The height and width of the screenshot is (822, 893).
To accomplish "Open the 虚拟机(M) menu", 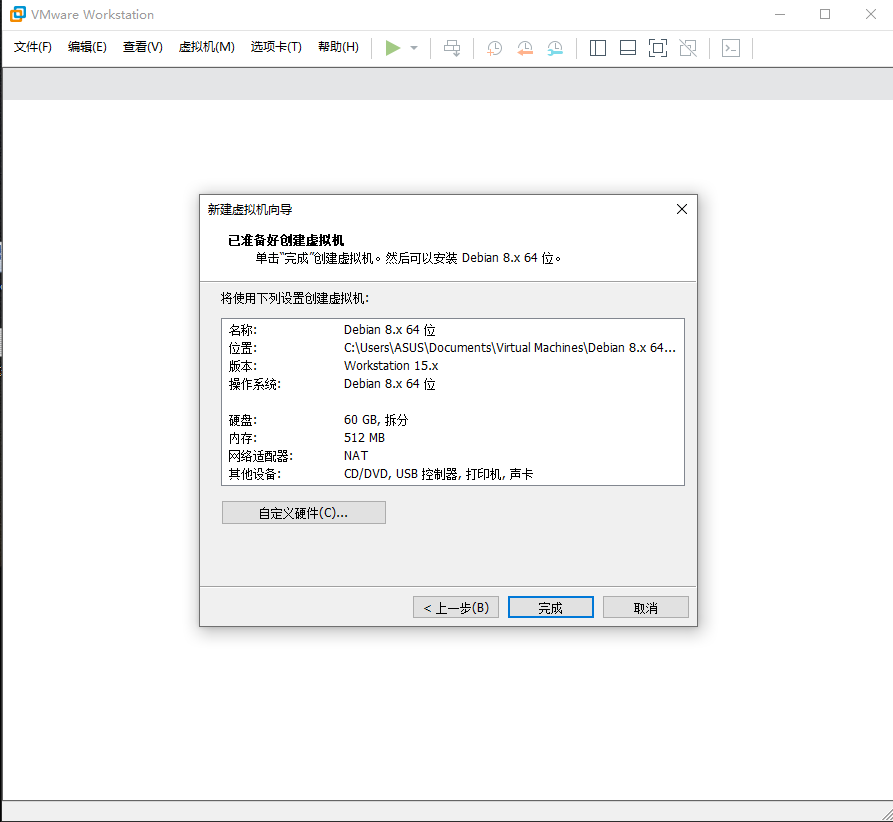I will pos(206,47).
